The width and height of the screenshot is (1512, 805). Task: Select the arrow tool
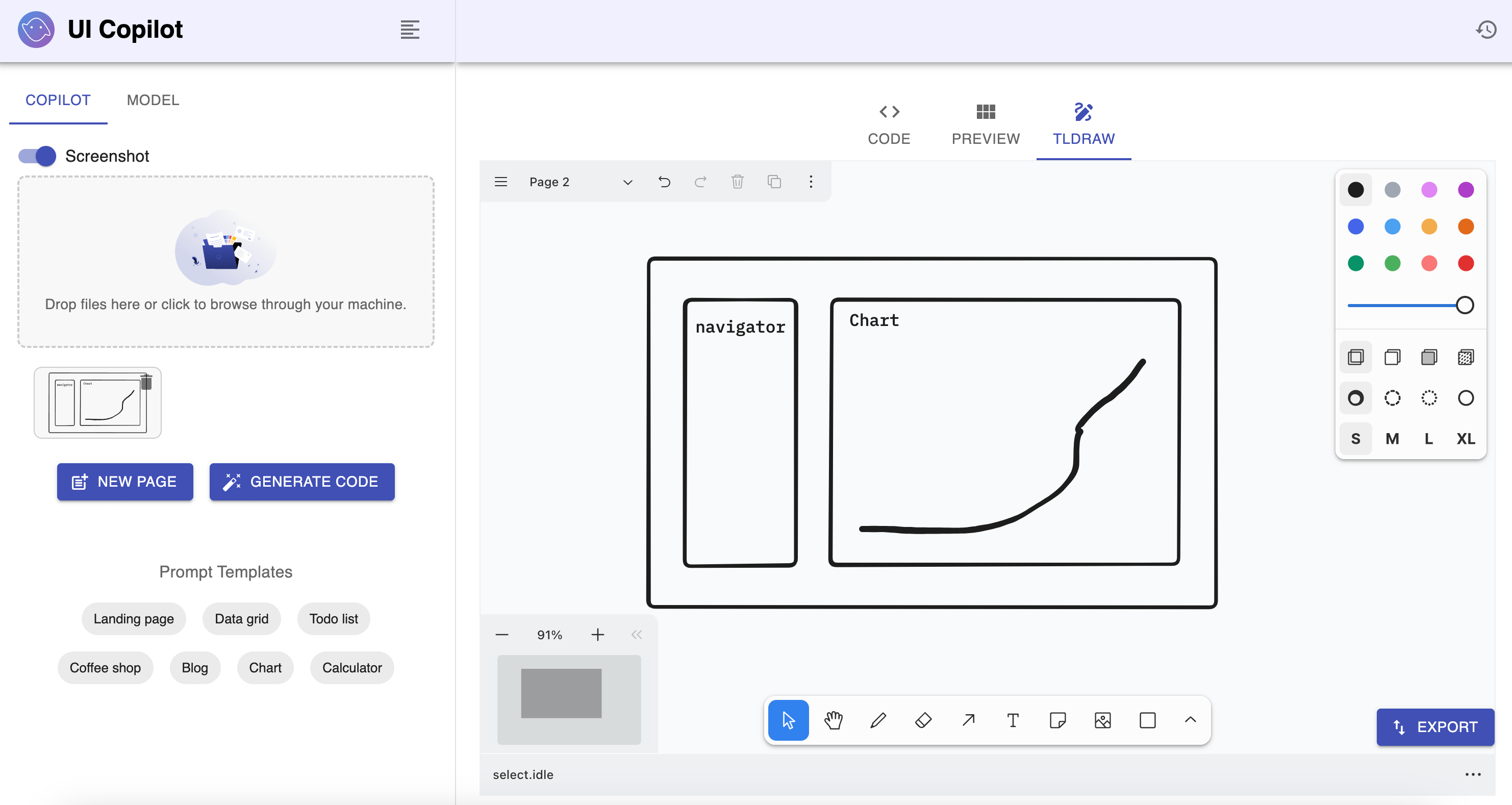coord(968,720)
